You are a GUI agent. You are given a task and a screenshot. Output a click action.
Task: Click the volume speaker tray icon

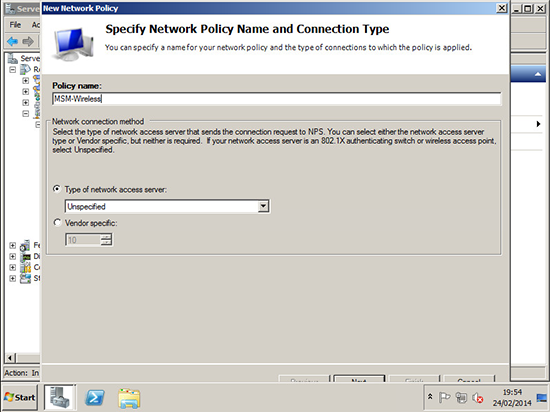[x=477, y=398]
